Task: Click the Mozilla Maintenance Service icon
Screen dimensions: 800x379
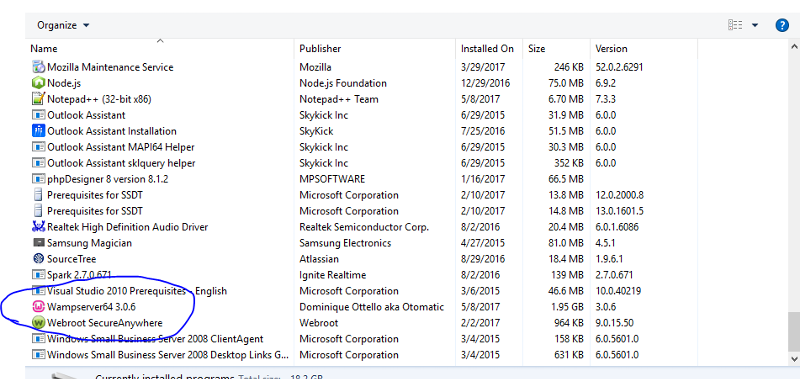Action: click(38, 67)
